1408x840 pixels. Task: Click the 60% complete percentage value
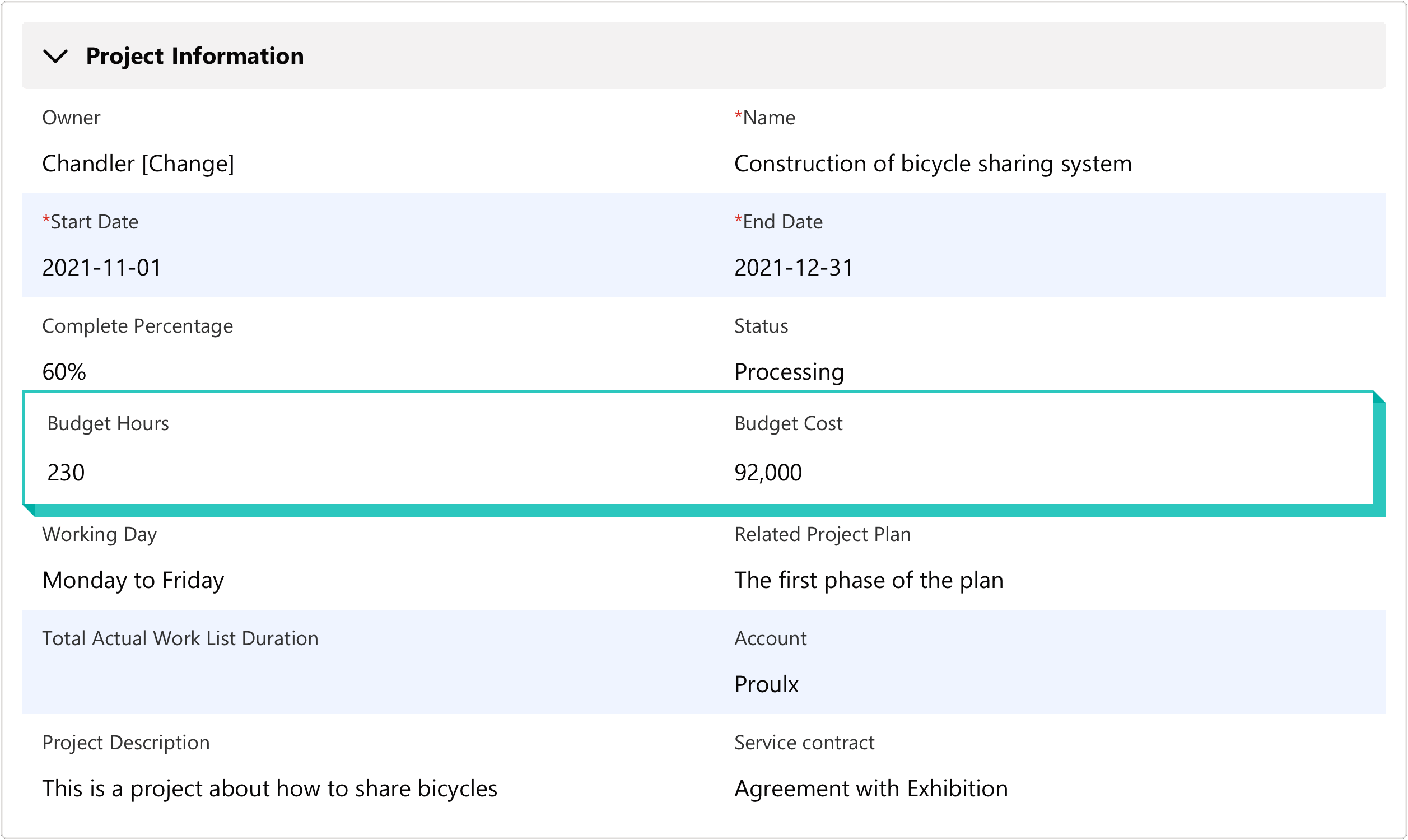[64, 372]
